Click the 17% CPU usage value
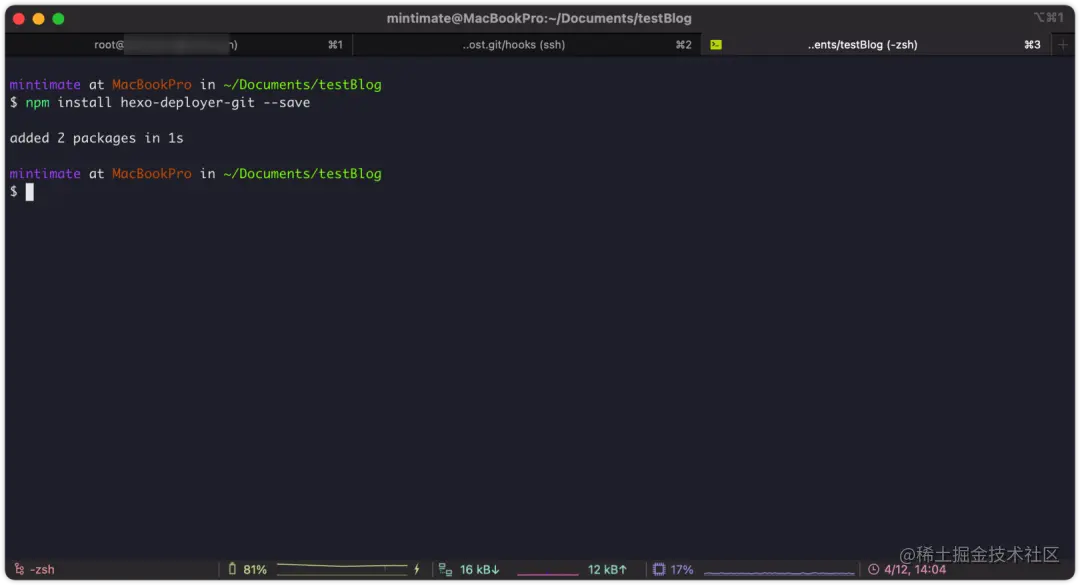The width and height of the screenshot is (1080, 585). pyautogui.click(x=682, y=569)
